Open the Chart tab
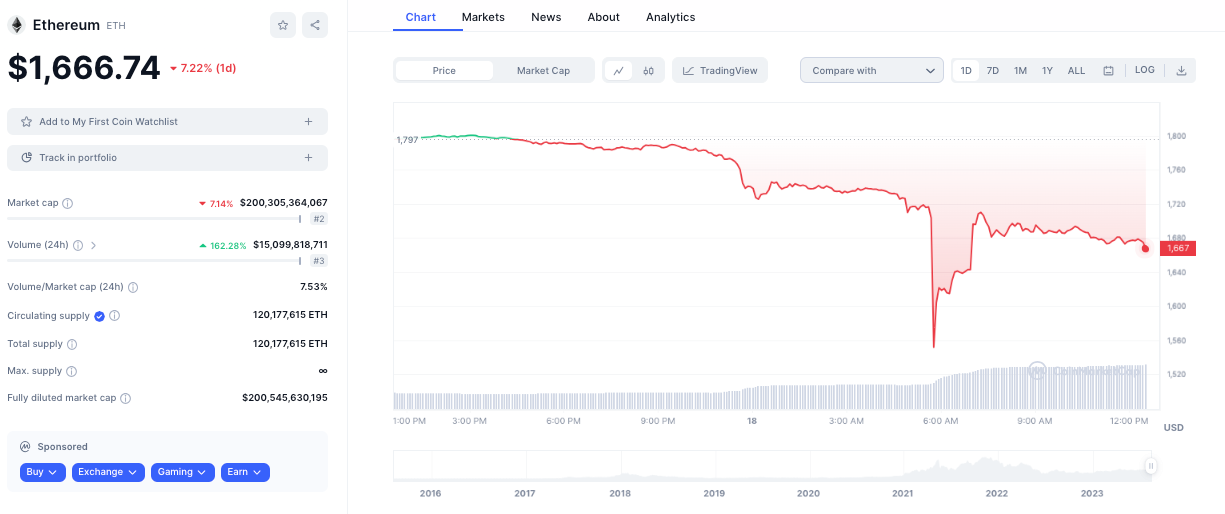The height and width of the screenshot is (514, 1225). [421, 17]
